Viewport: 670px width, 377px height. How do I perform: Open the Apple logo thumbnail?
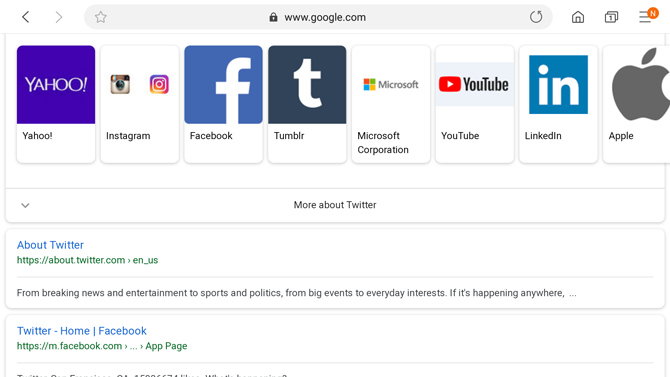coord(637,85)
